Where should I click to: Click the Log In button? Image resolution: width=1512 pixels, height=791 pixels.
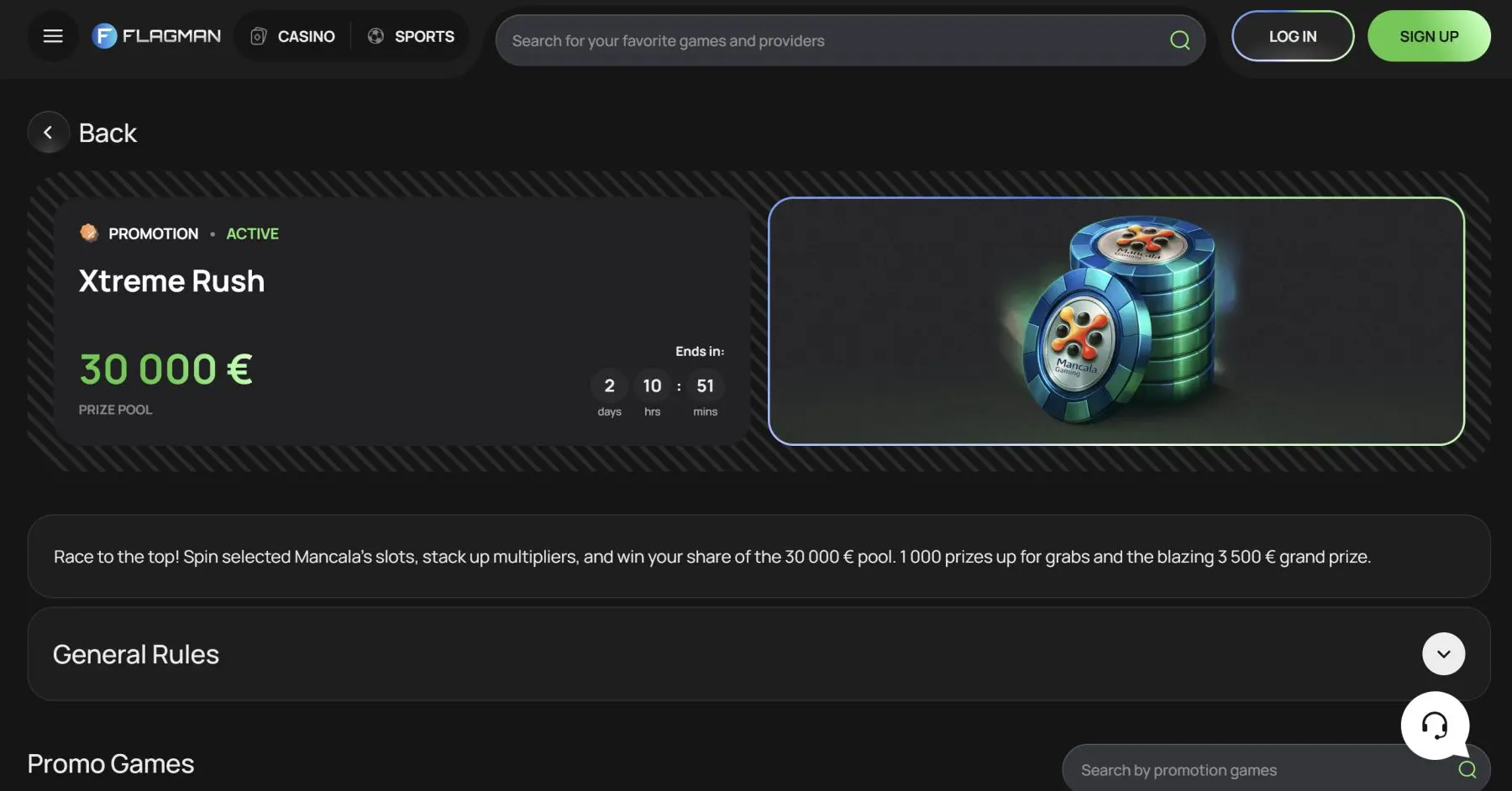[x=1293, y=36]
